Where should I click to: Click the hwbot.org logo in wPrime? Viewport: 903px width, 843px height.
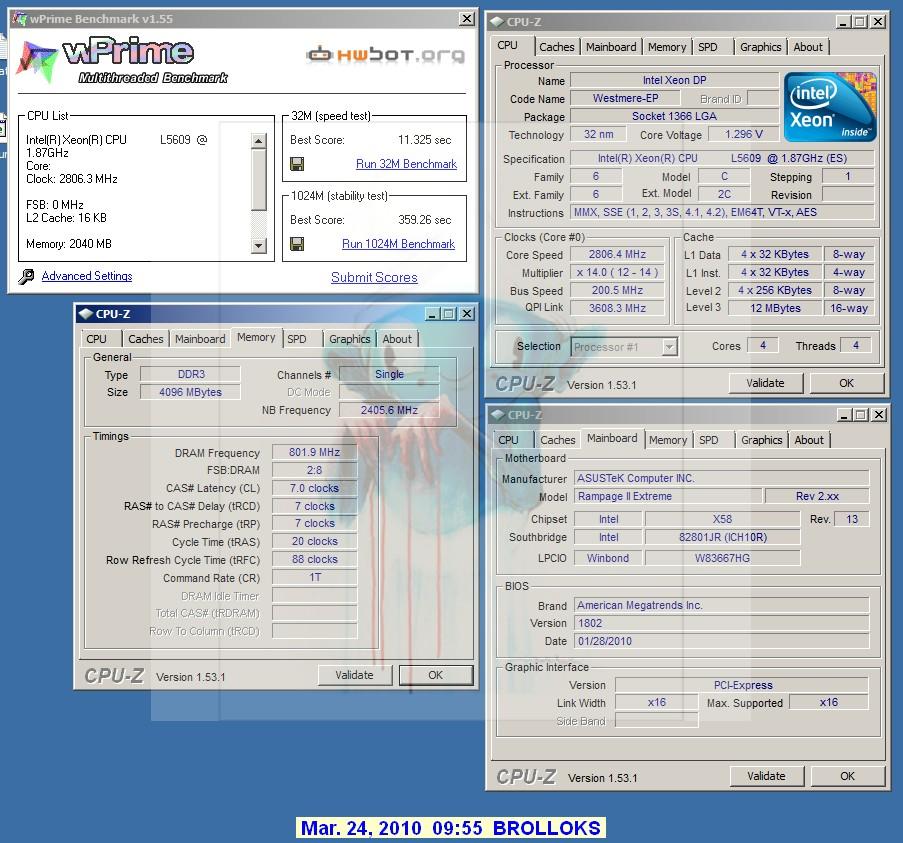click(x=385, y=55)
